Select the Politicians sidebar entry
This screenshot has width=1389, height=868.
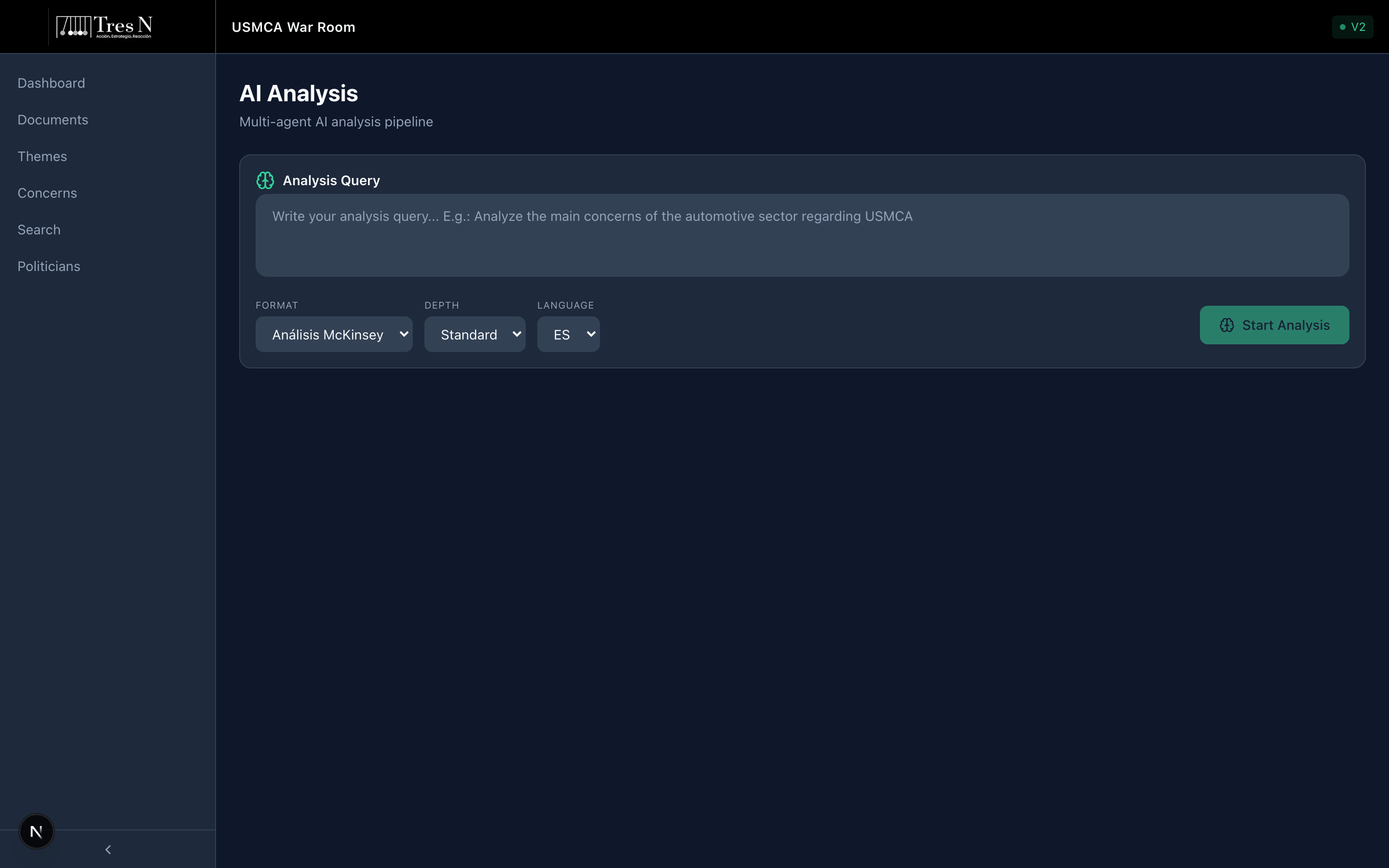coord(49,266)
